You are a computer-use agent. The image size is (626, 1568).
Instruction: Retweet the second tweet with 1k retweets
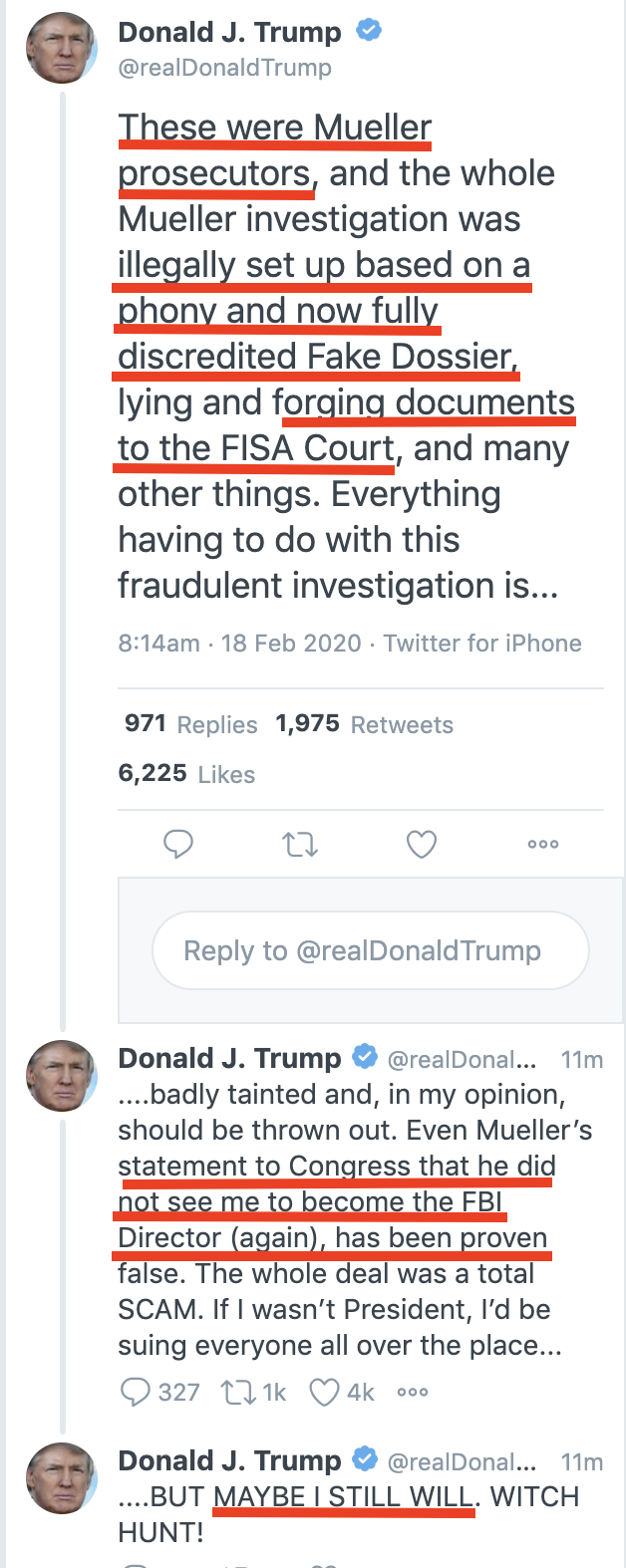pyautogui.click(x=237, y=1392)
